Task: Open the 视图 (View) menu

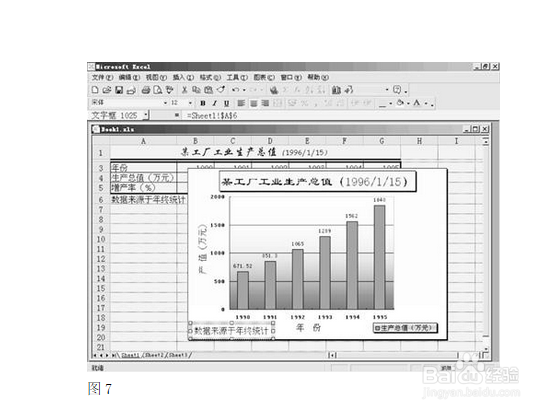Action: pyautogui.click(x=156, y=77)
